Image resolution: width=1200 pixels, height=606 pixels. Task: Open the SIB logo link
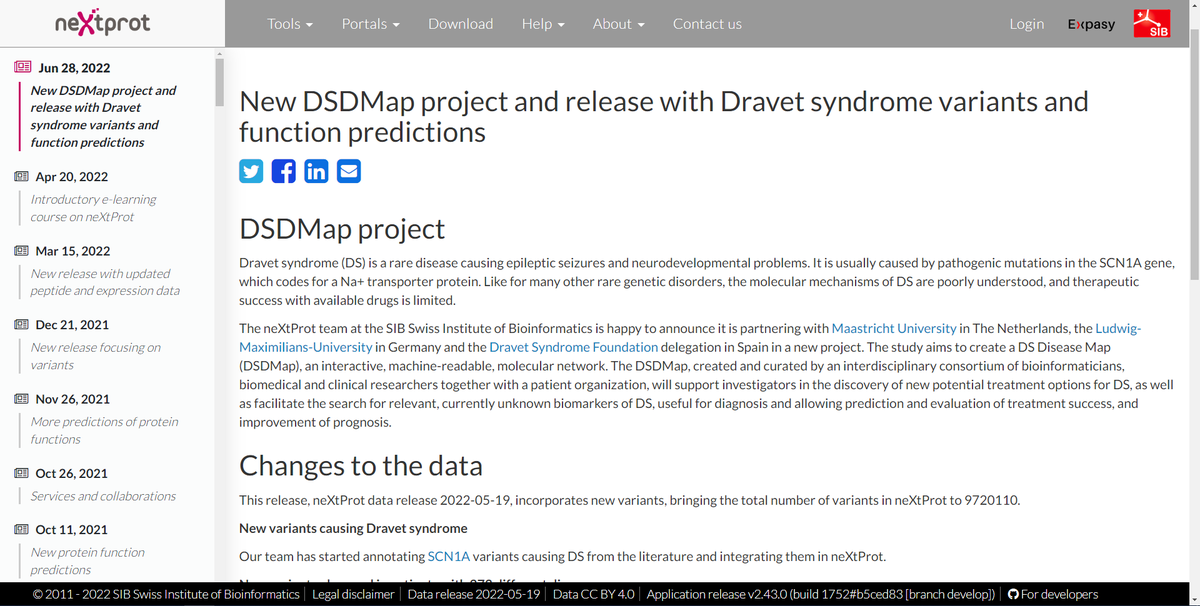1152,23
